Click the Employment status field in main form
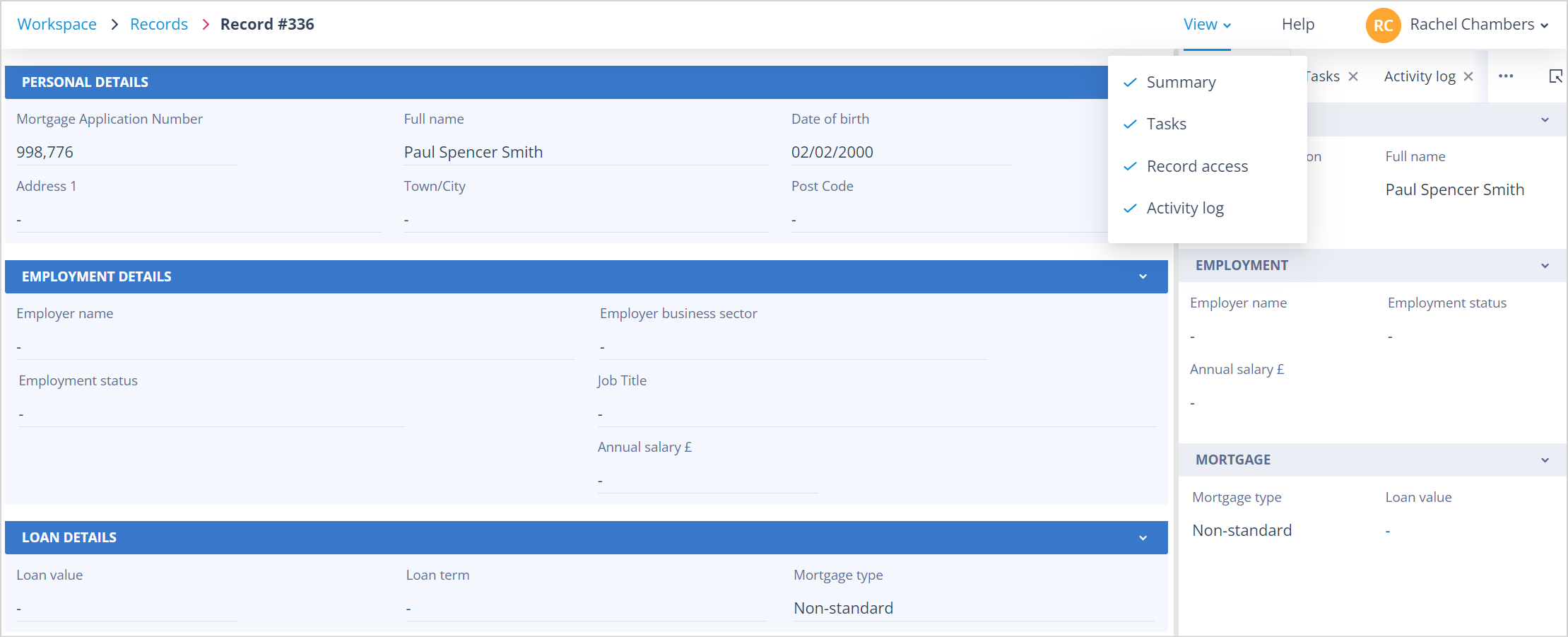This screenshot has height=637, width=1568. (x=211, y=414)
